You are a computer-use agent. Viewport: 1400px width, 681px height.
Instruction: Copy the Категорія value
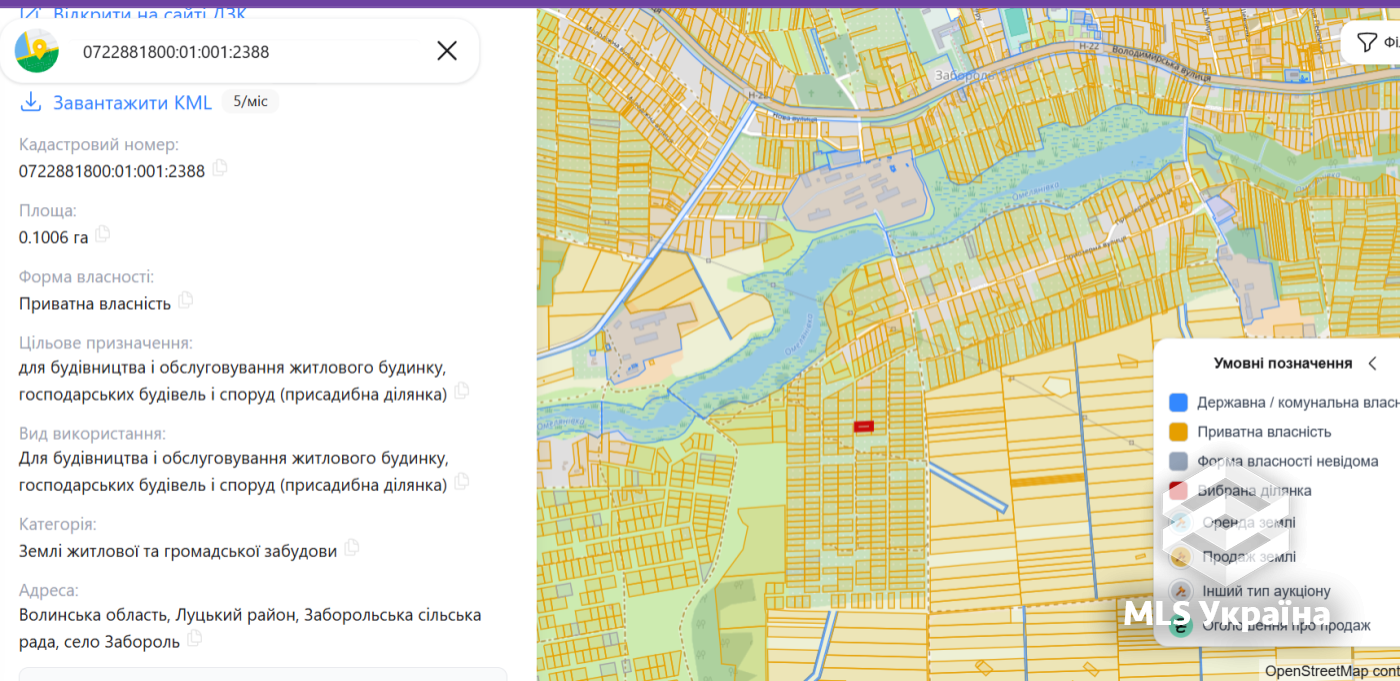[351, 548]
